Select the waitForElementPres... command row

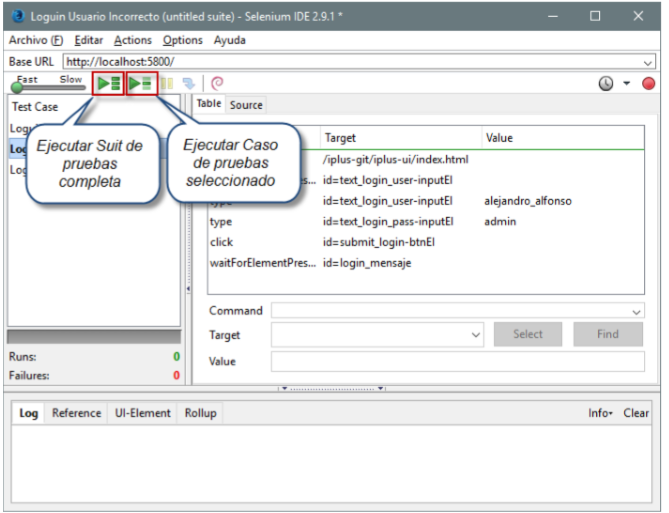[426, 263]
